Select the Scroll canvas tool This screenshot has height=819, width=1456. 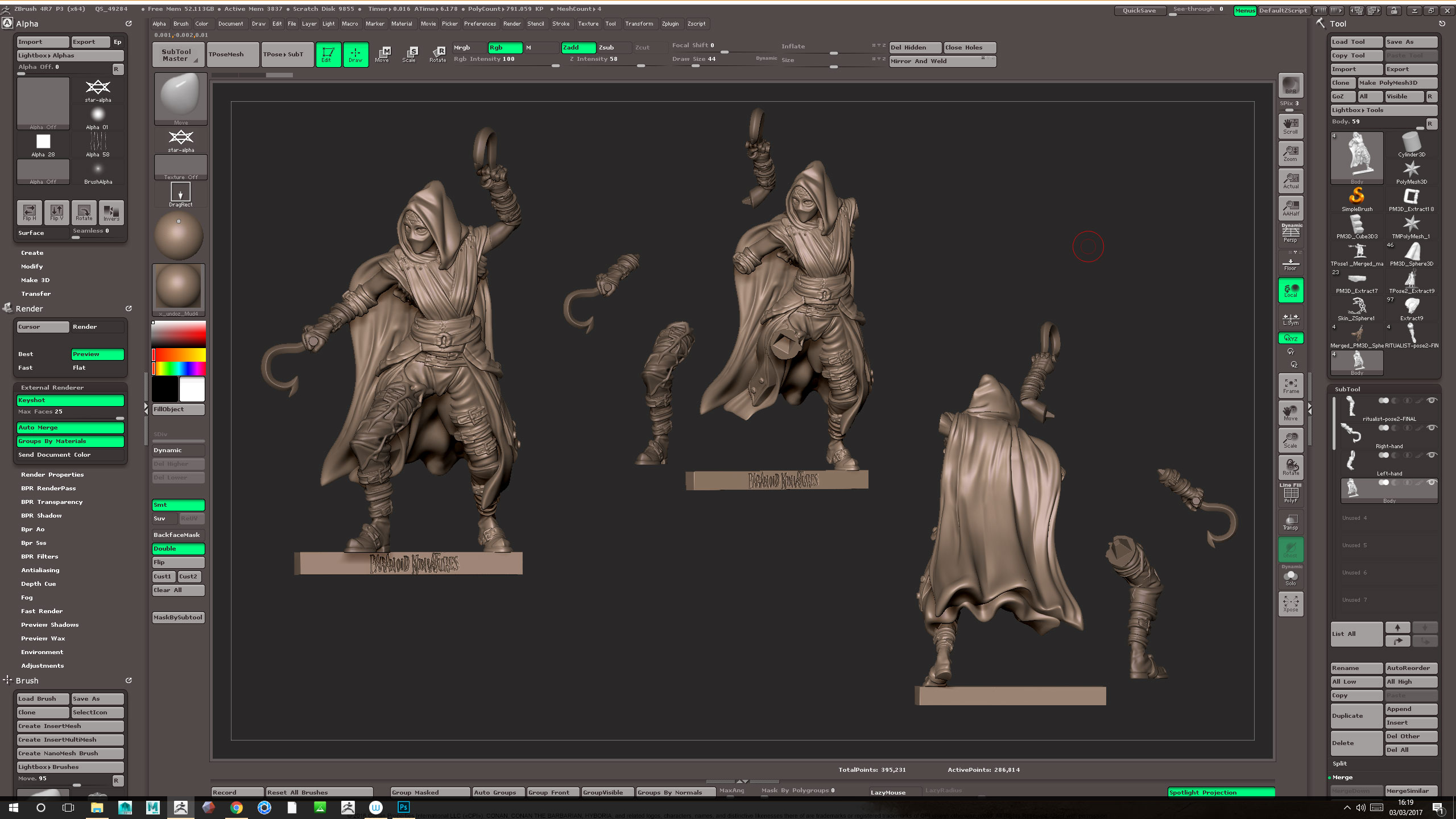click(x=1290, y=126)
